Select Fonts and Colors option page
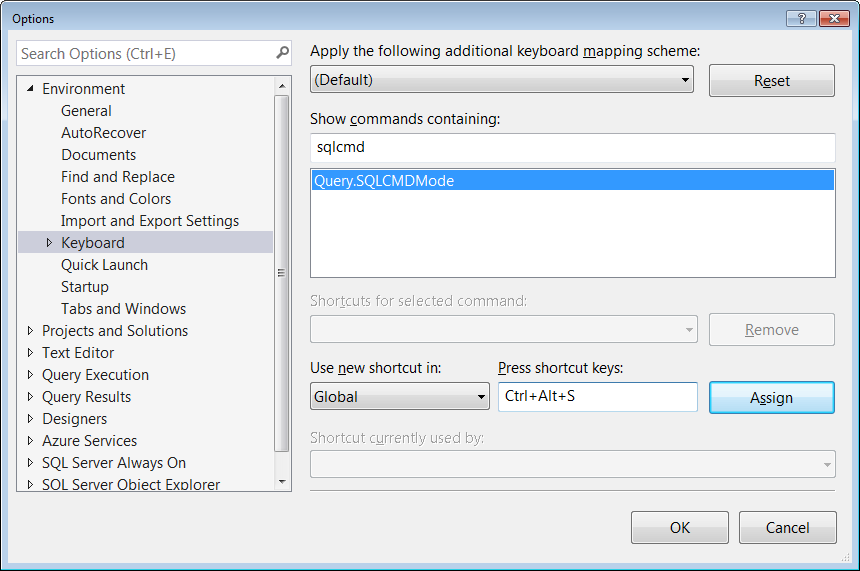The image size is (860, 571). click(116, 199)
